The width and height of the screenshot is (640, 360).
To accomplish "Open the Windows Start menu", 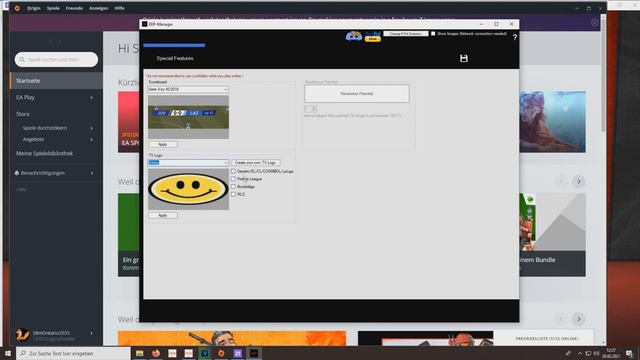I will 8,353.
